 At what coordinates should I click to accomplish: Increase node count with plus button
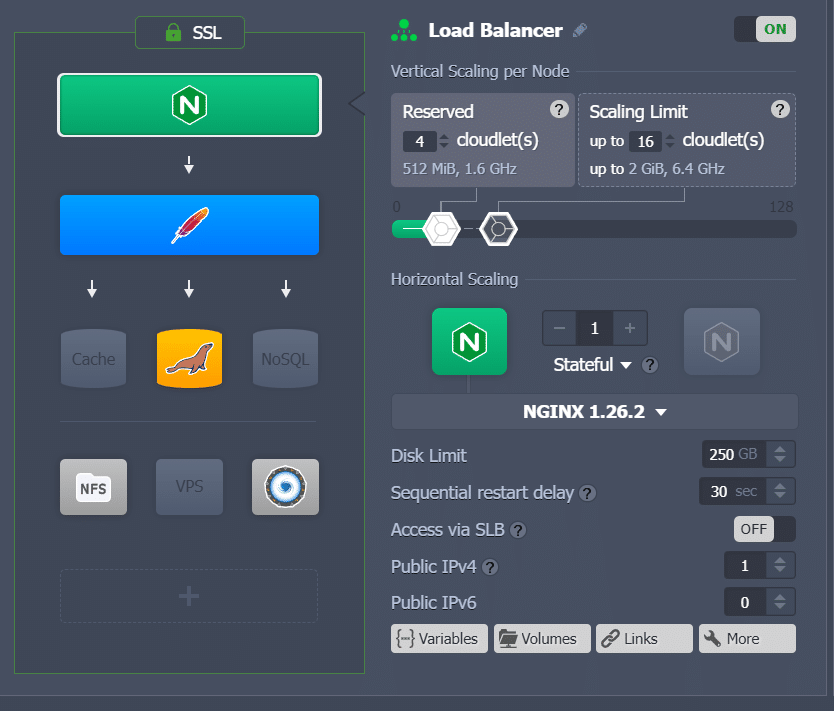point(630,328)
